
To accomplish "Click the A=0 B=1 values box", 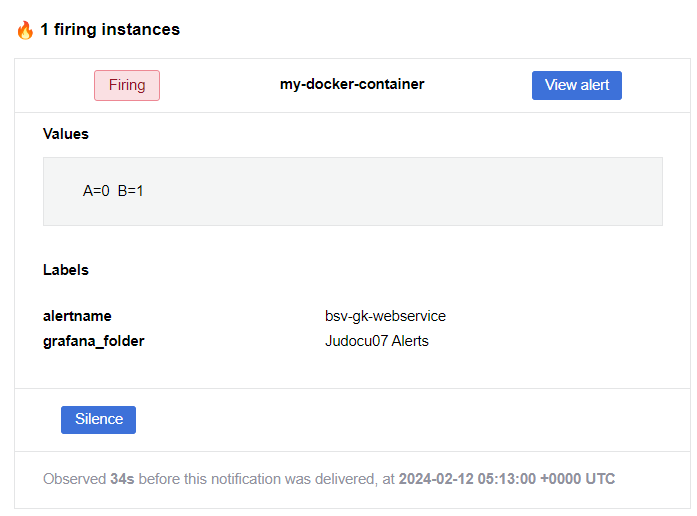I will click(x=353, y=191).
